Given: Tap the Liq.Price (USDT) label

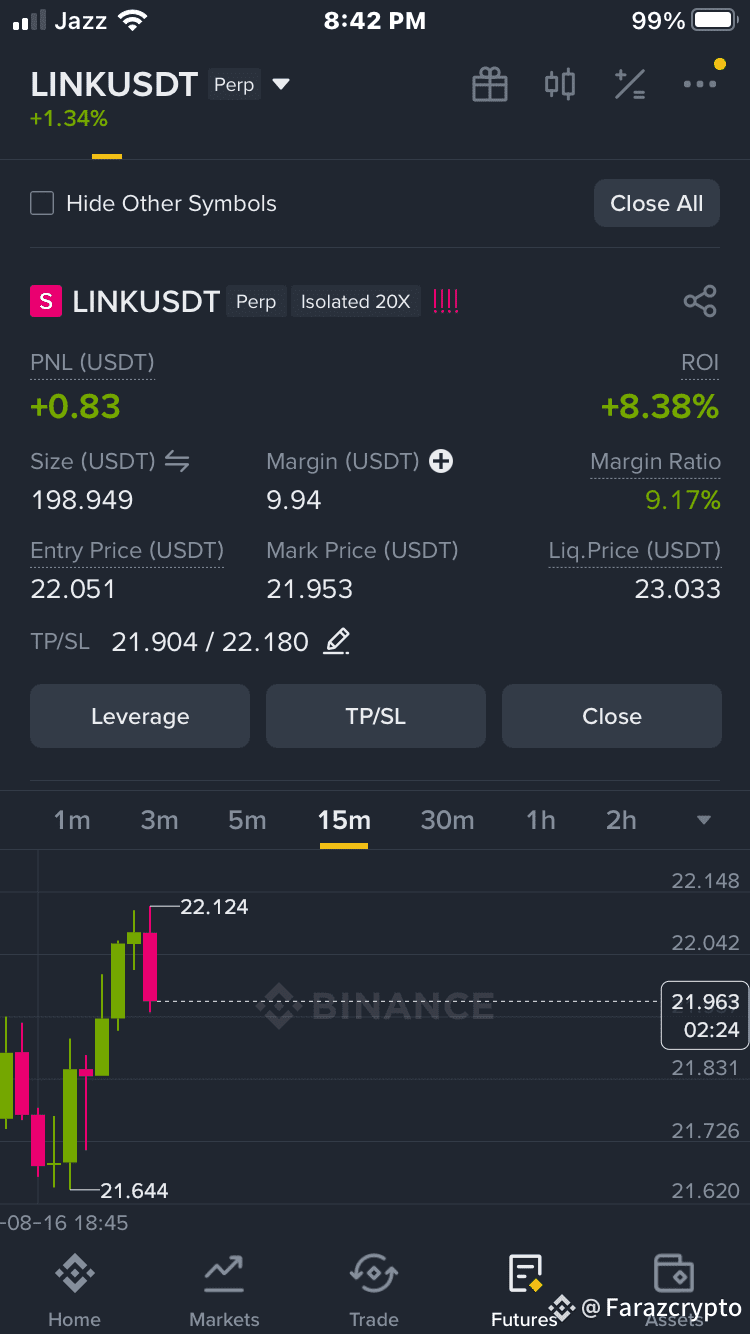Looking at the screenshot, I should pyautogui.click(x=634, y=550).
